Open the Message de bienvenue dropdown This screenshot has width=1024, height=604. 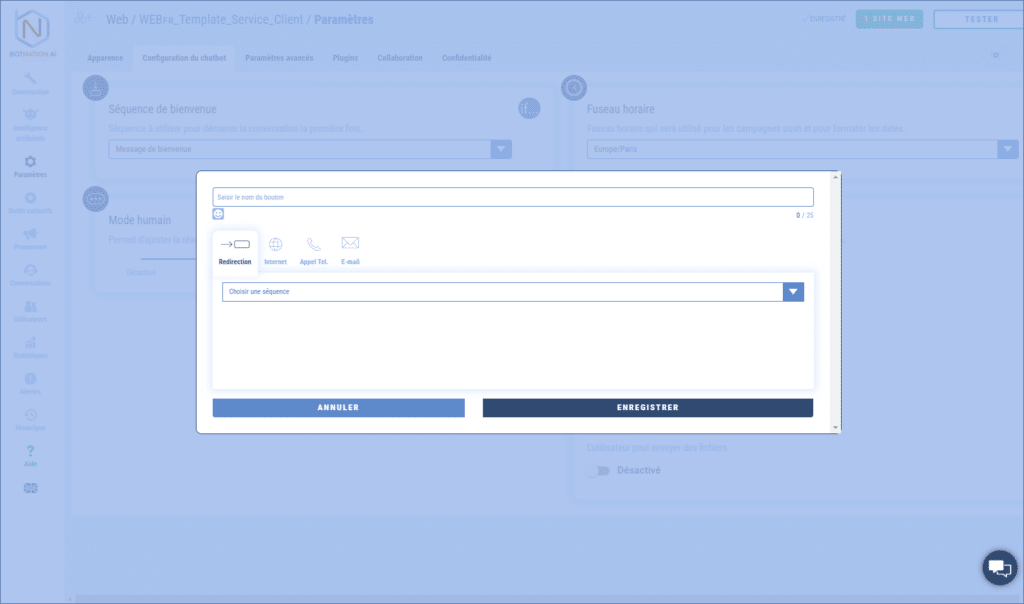501,149
